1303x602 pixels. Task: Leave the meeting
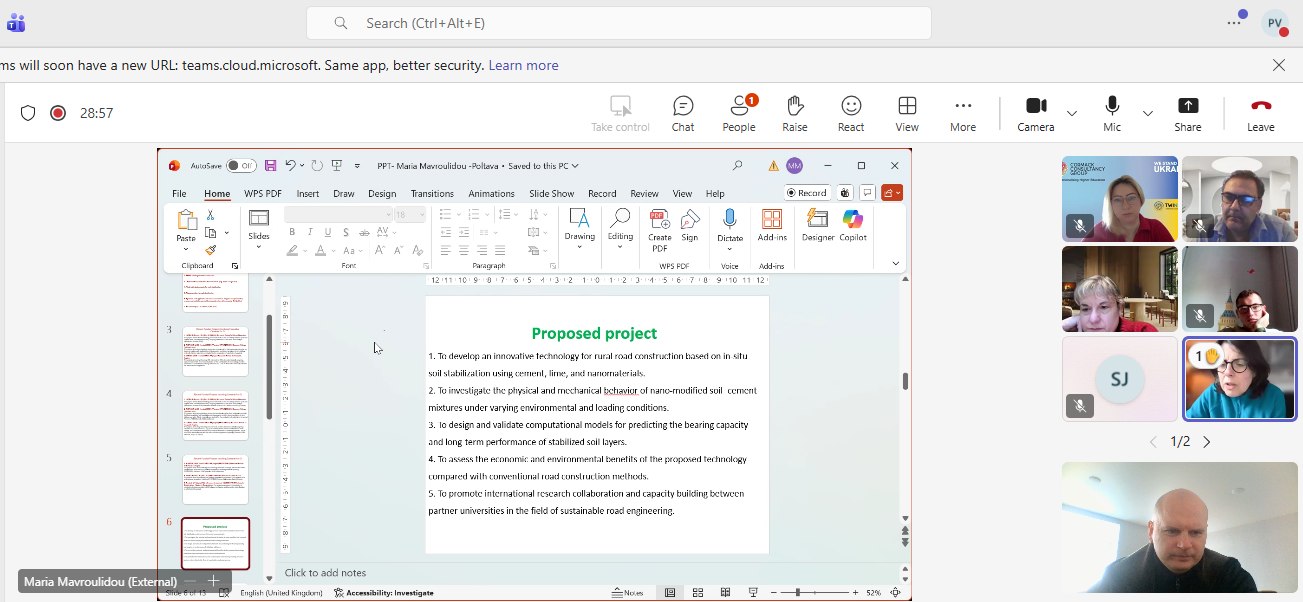click(1260, 113)
